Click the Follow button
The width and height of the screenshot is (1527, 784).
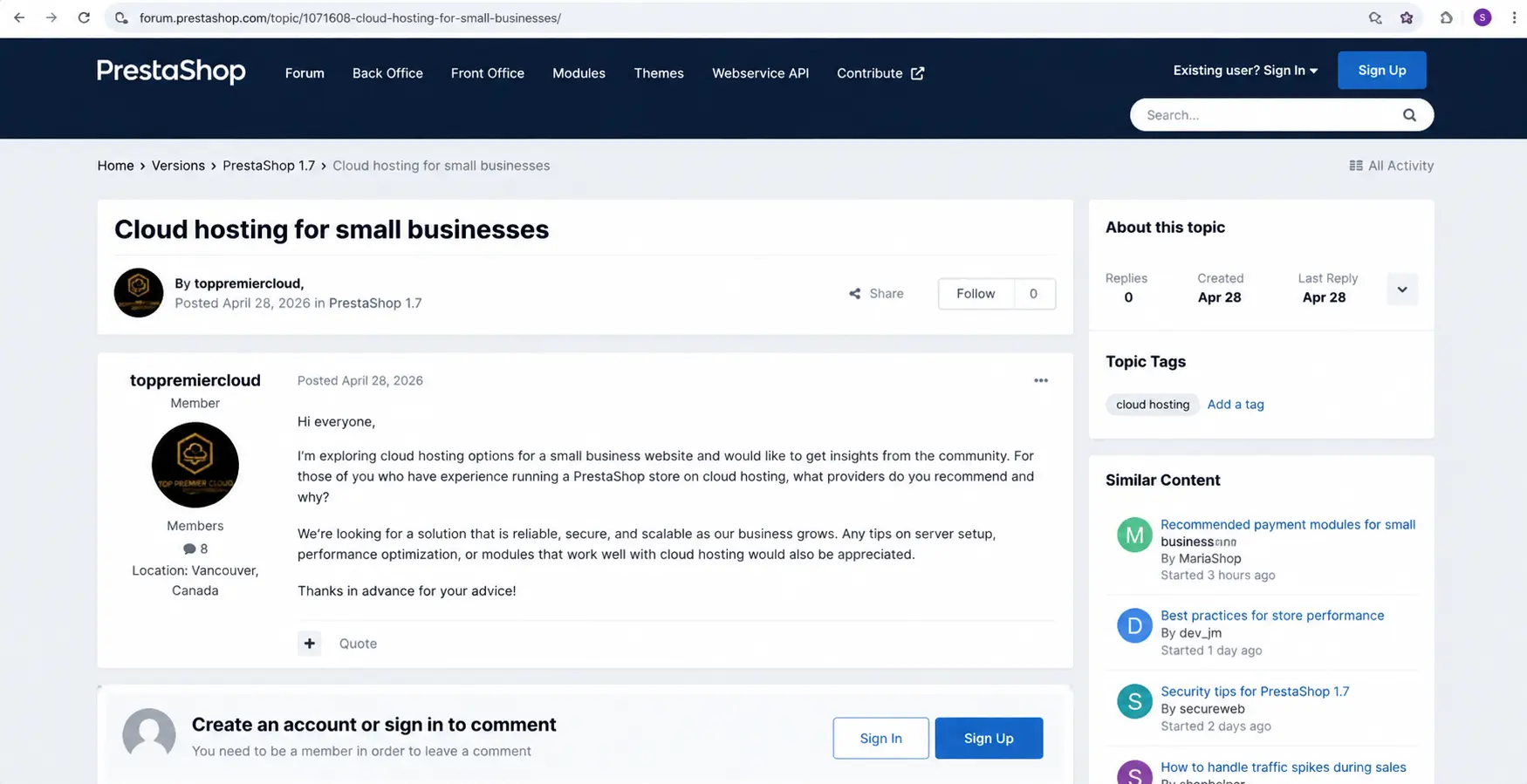(976, 294)
